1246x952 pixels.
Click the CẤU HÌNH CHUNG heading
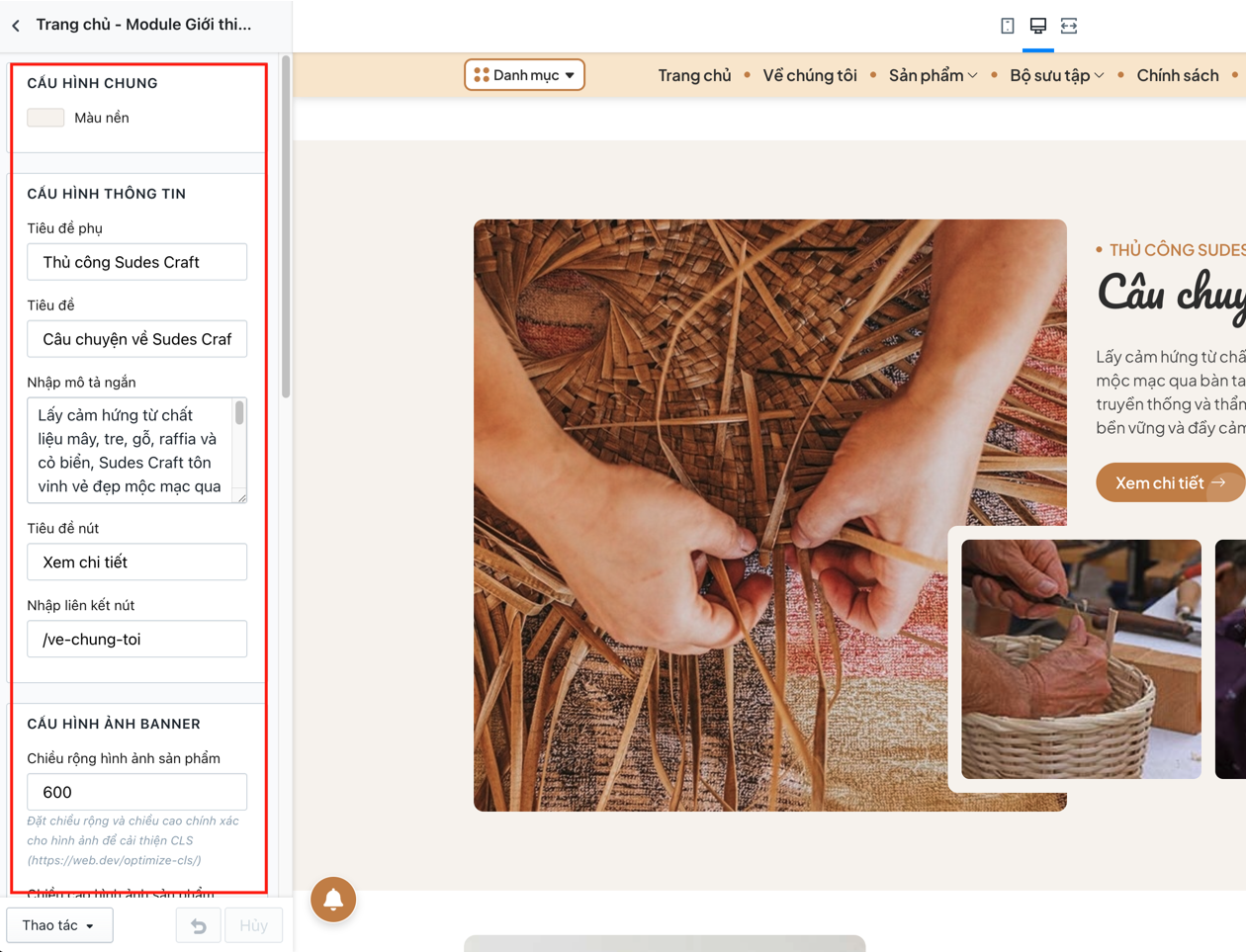[92, 83]
